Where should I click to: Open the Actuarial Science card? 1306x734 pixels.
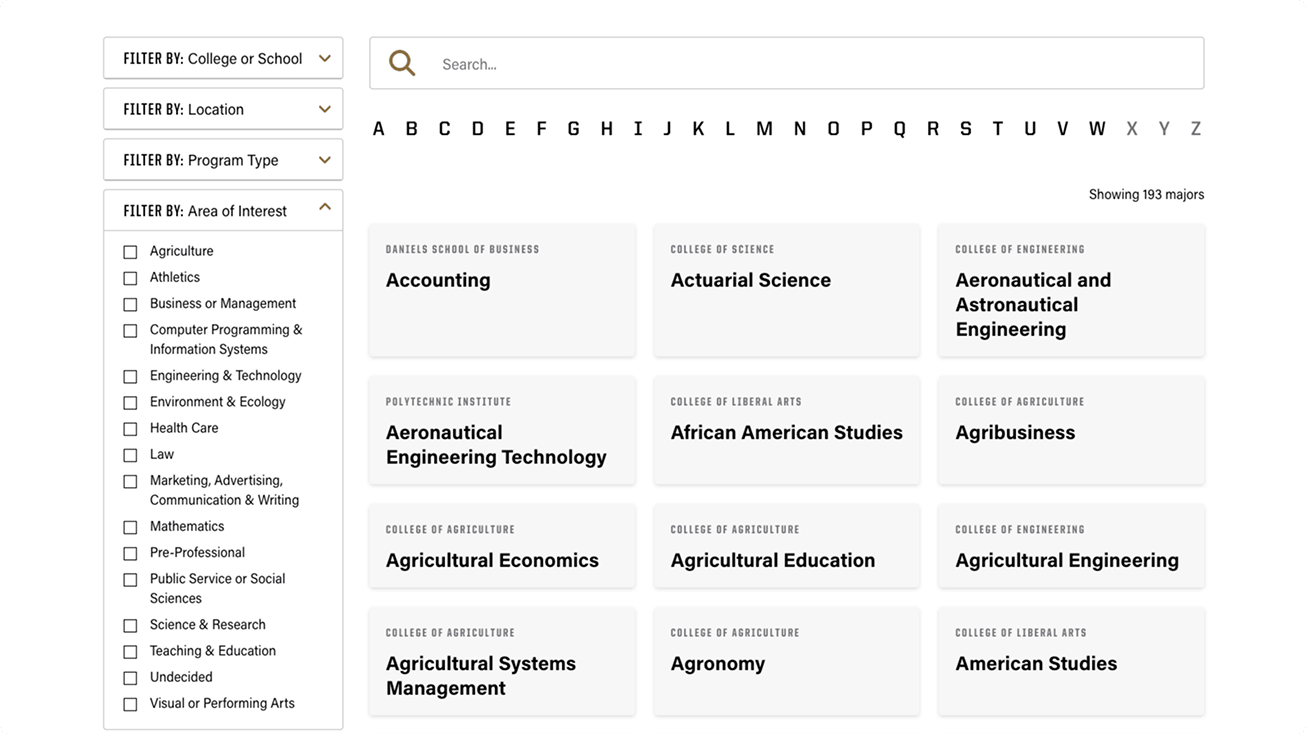pos(787,290)
